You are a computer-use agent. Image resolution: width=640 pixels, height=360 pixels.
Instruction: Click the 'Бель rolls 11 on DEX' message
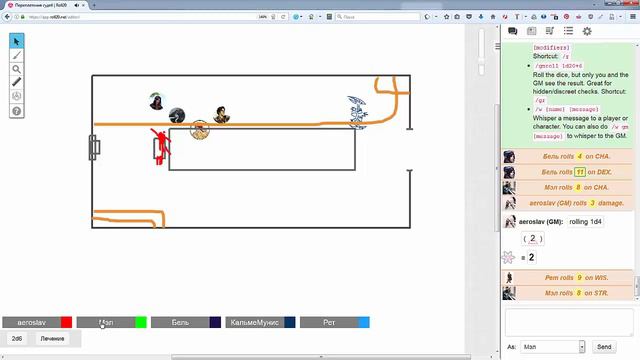(567, 172)
